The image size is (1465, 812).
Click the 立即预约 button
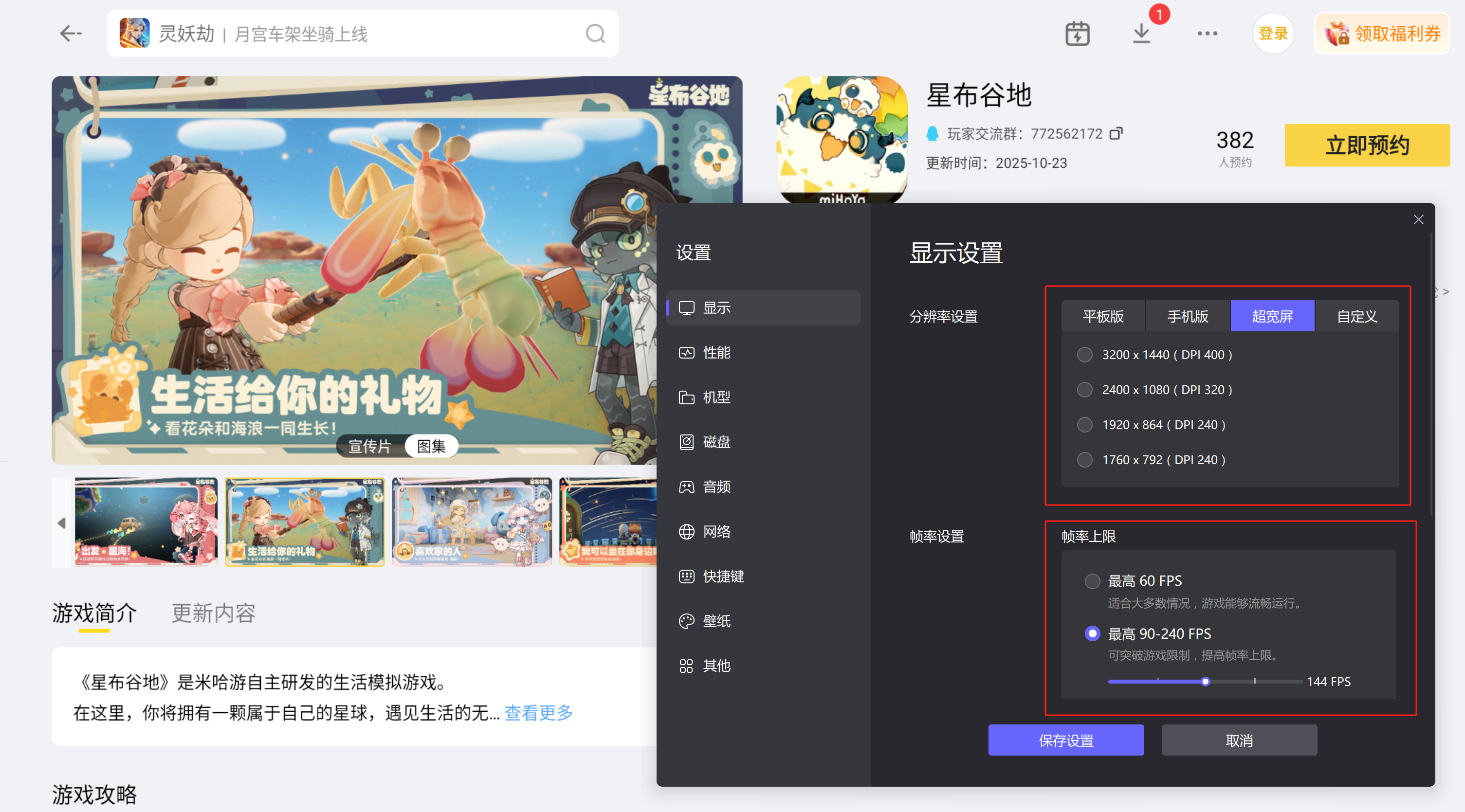point(1367,145)
